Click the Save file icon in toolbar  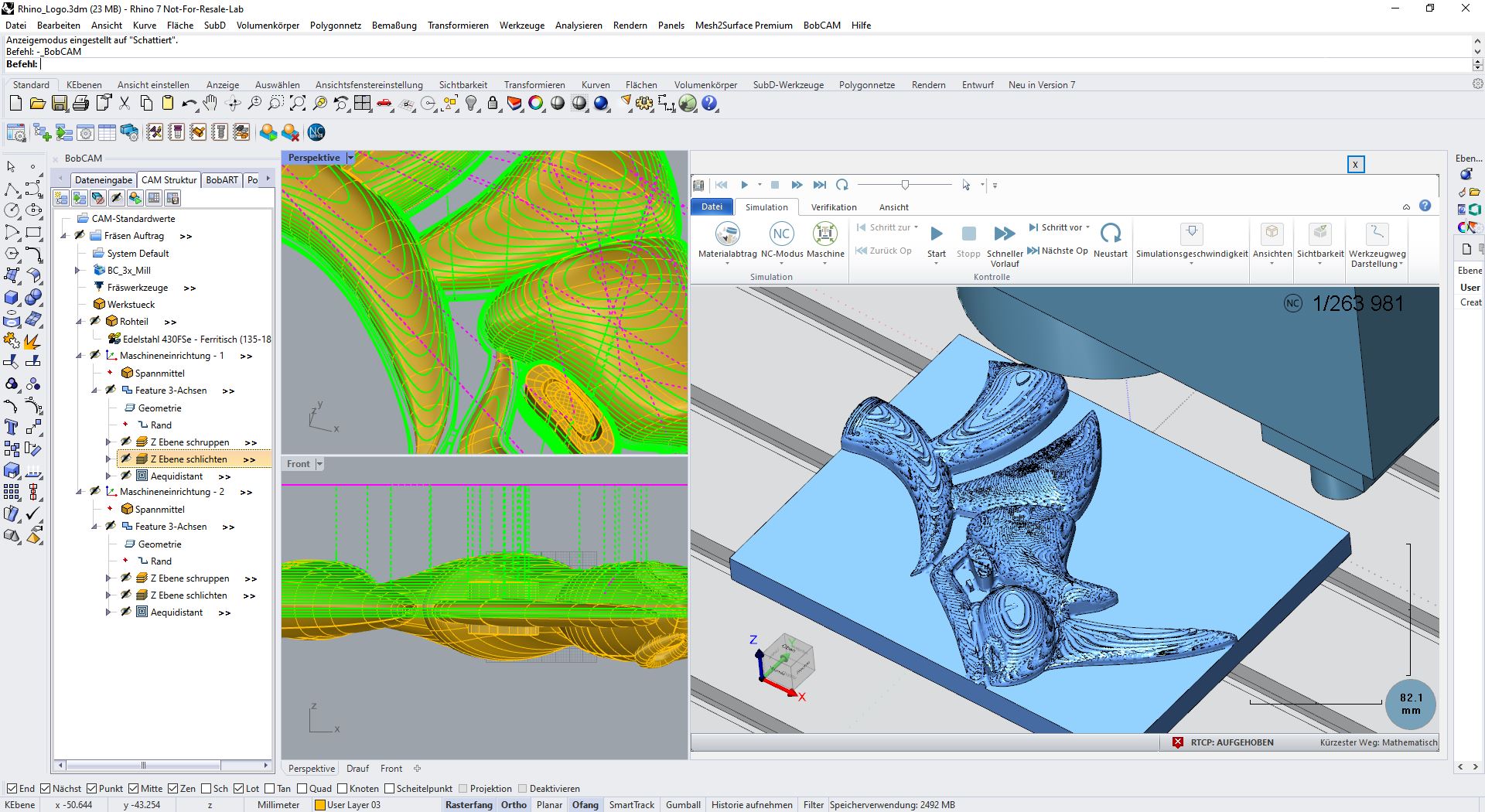[x=59, y=104]
